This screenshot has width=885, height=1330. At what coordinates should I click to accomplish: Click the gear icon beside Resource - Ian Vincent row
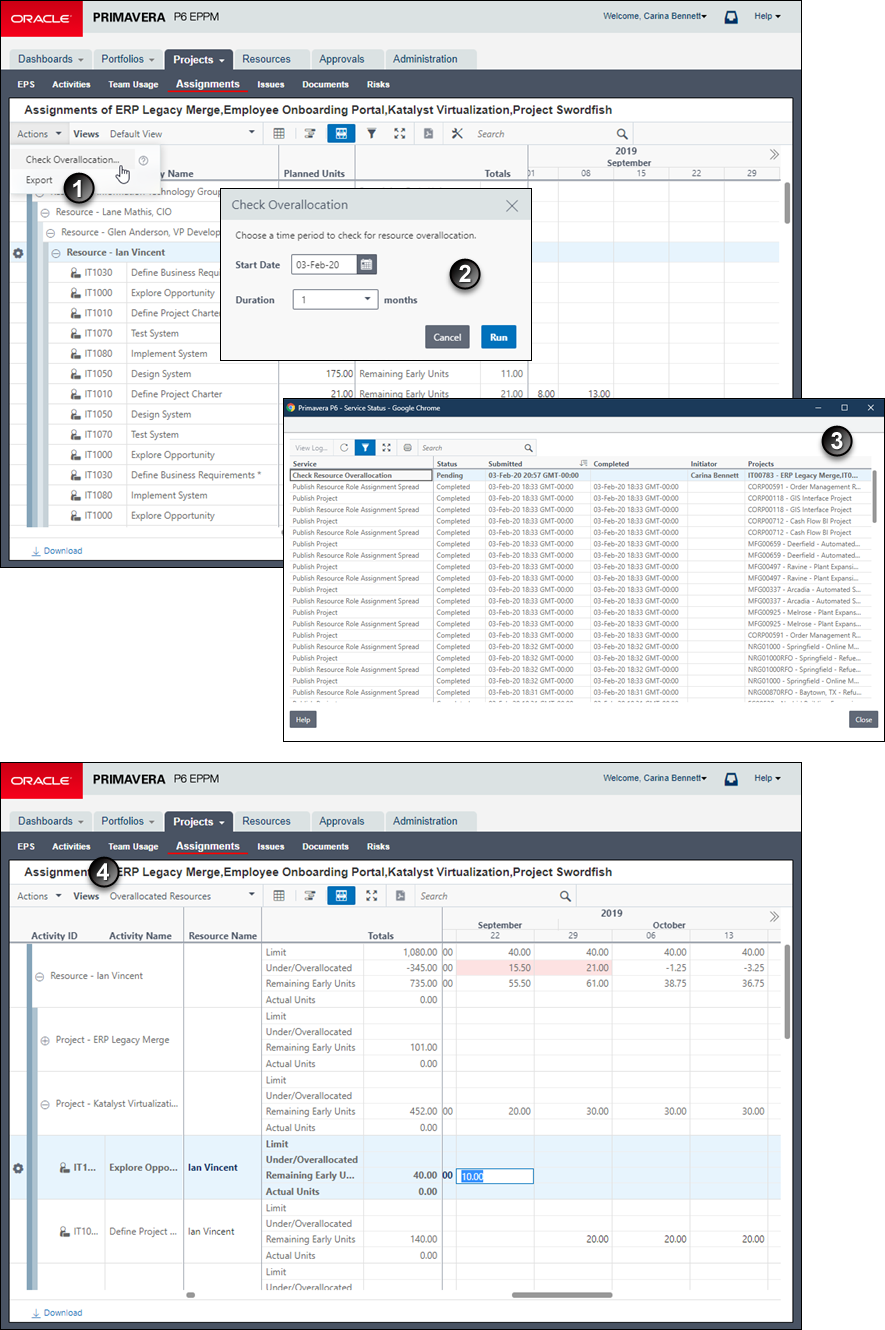(x=17, y=253)
